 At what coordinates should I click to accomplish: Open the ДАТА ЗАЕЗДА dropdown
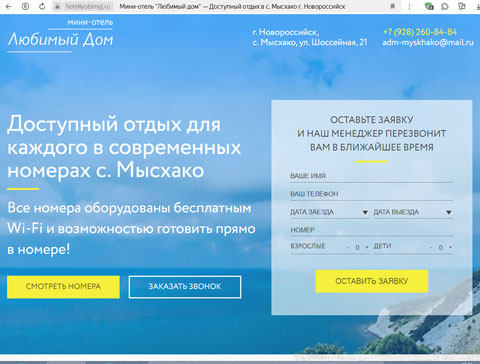pyautogui.click(x=329, y=212)
